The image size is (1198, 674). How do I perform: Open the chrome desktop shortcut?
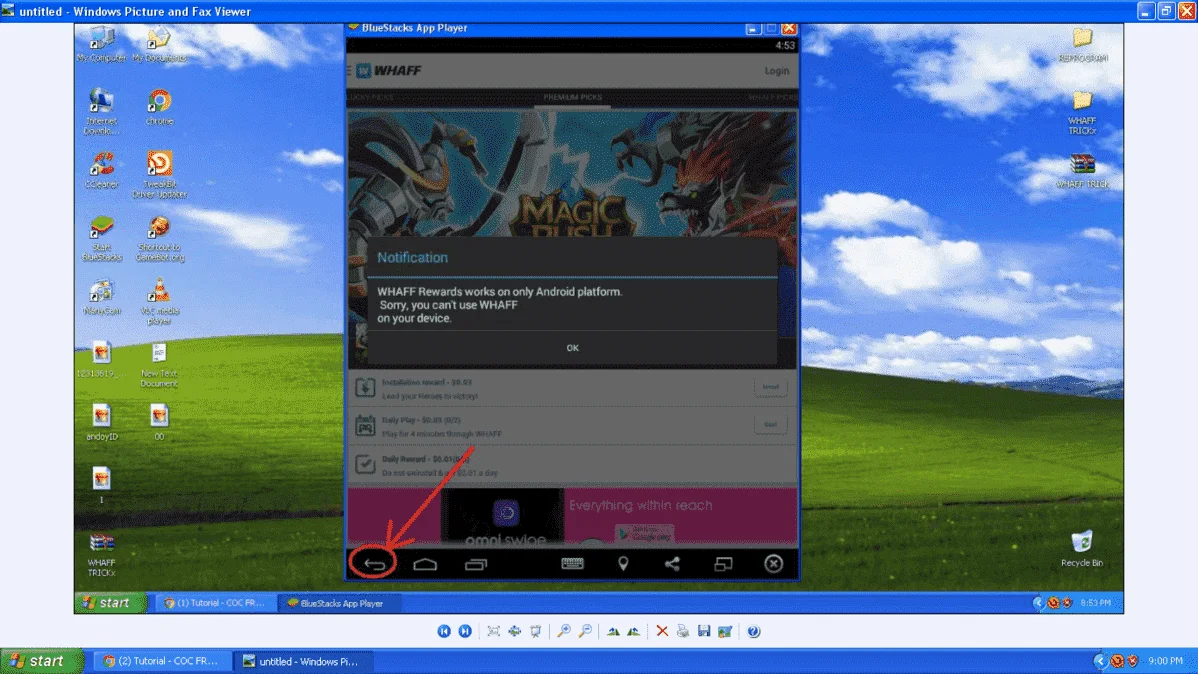pos(159,107)
